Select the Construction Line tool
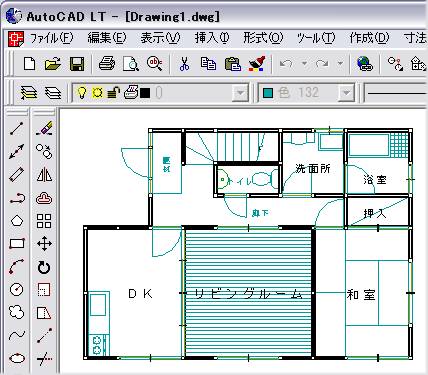Screen dimensions: 428x375 17,151
